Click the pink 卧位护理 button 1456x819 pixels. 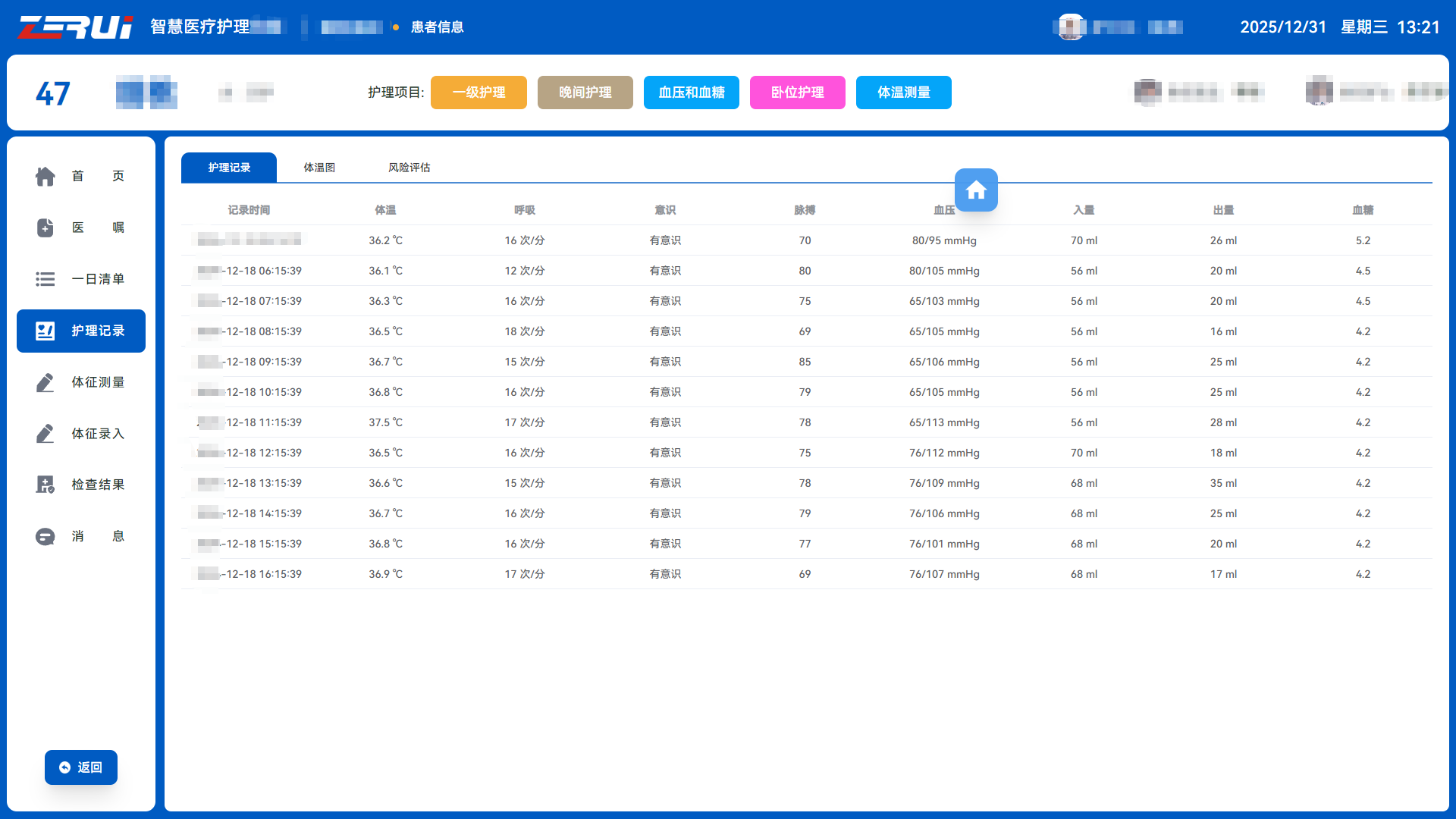pyautogui.click(x=797, y=93)
